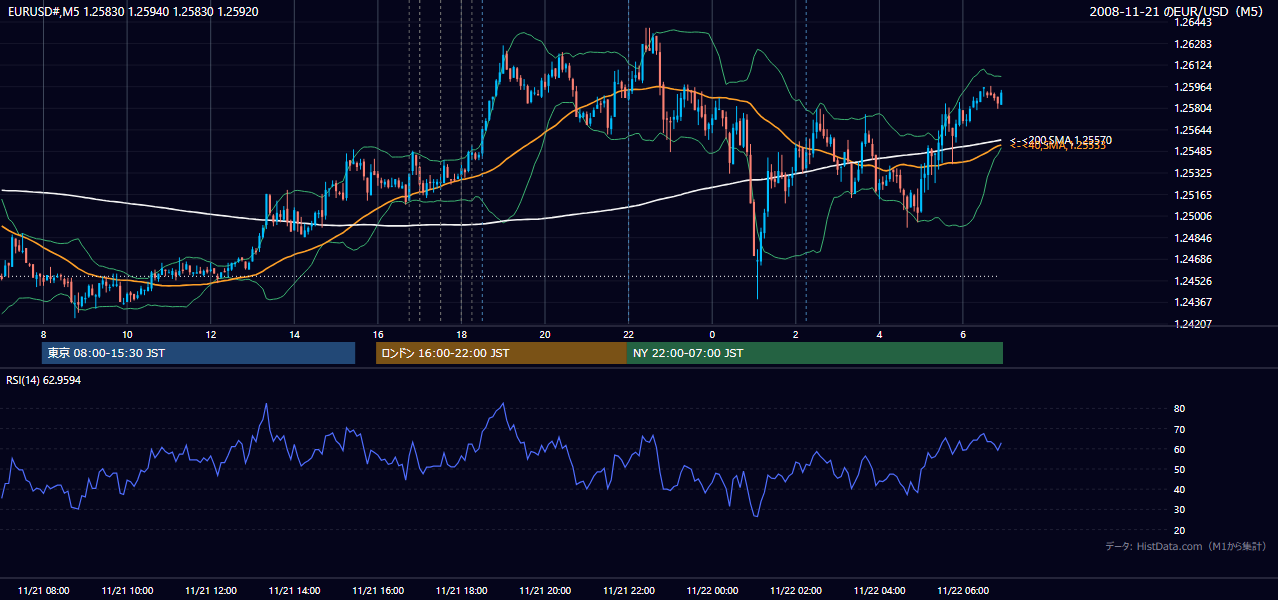Click the 11/21 12:00 bottom time label
Image resolution: width=1278 pixels, height=600 pixels.
point(211,591)
